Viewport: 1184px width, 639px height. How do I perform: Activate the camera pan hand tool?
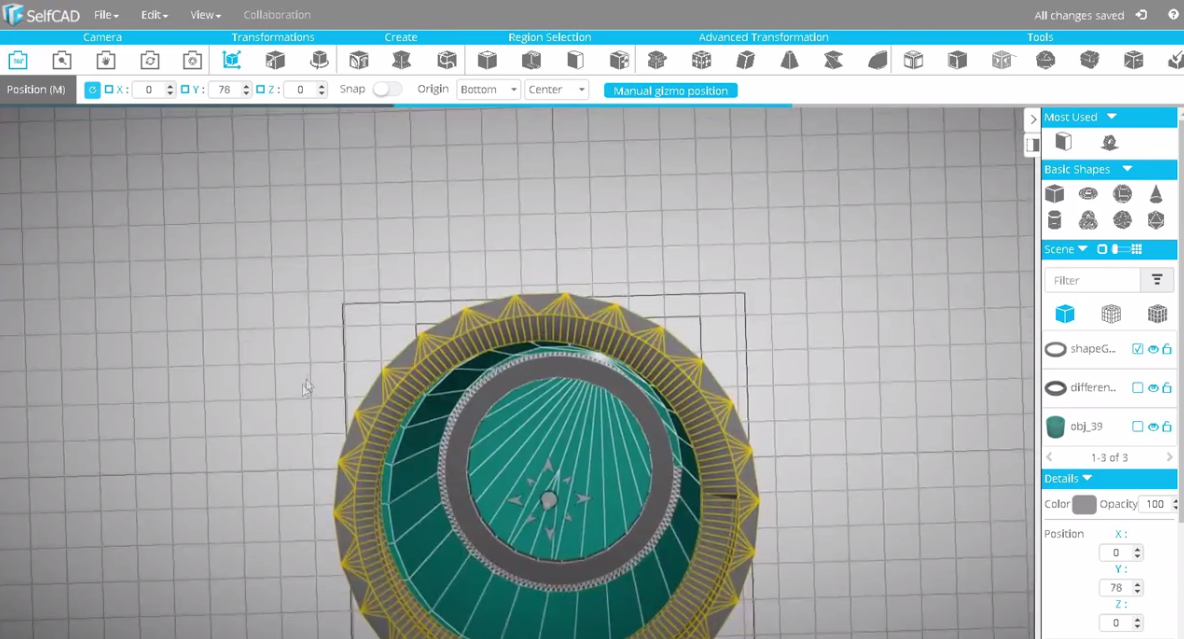[x=106, y=60]
